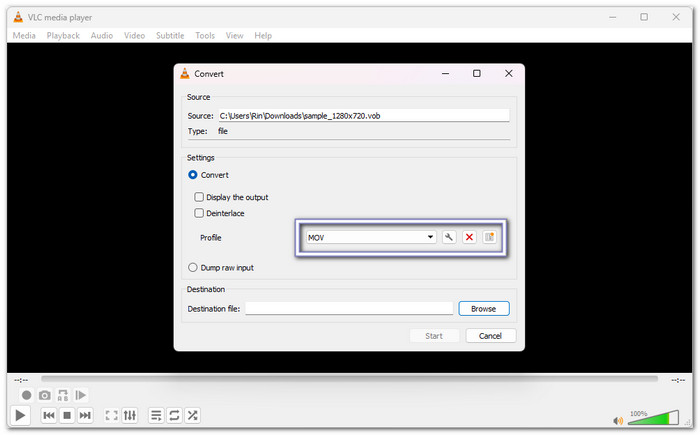Click the red Record button
This screenshot has width=700, height=435.
point(26,395)
